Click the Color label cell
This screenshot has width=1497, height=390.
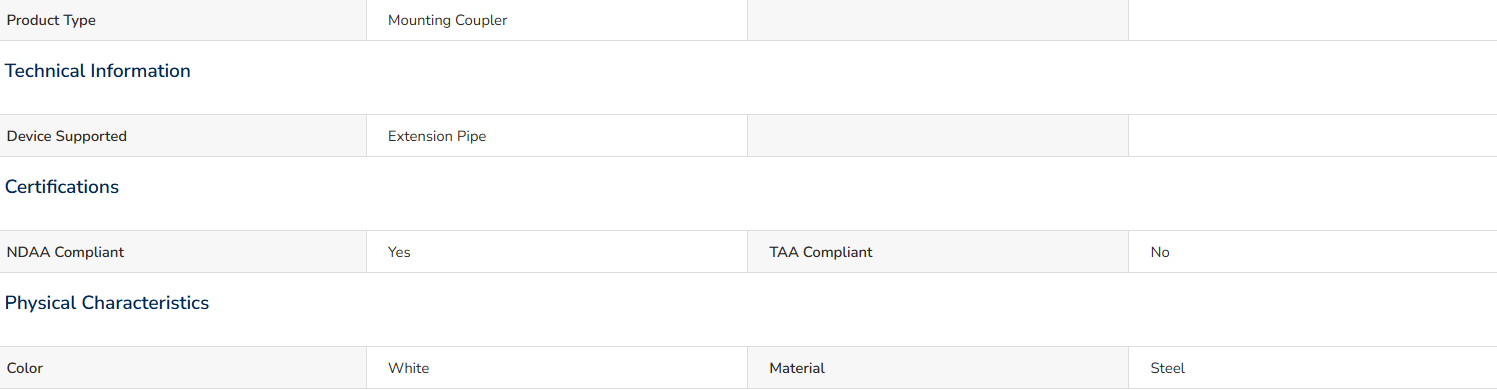pyautogui.click(x=183, y=368)
